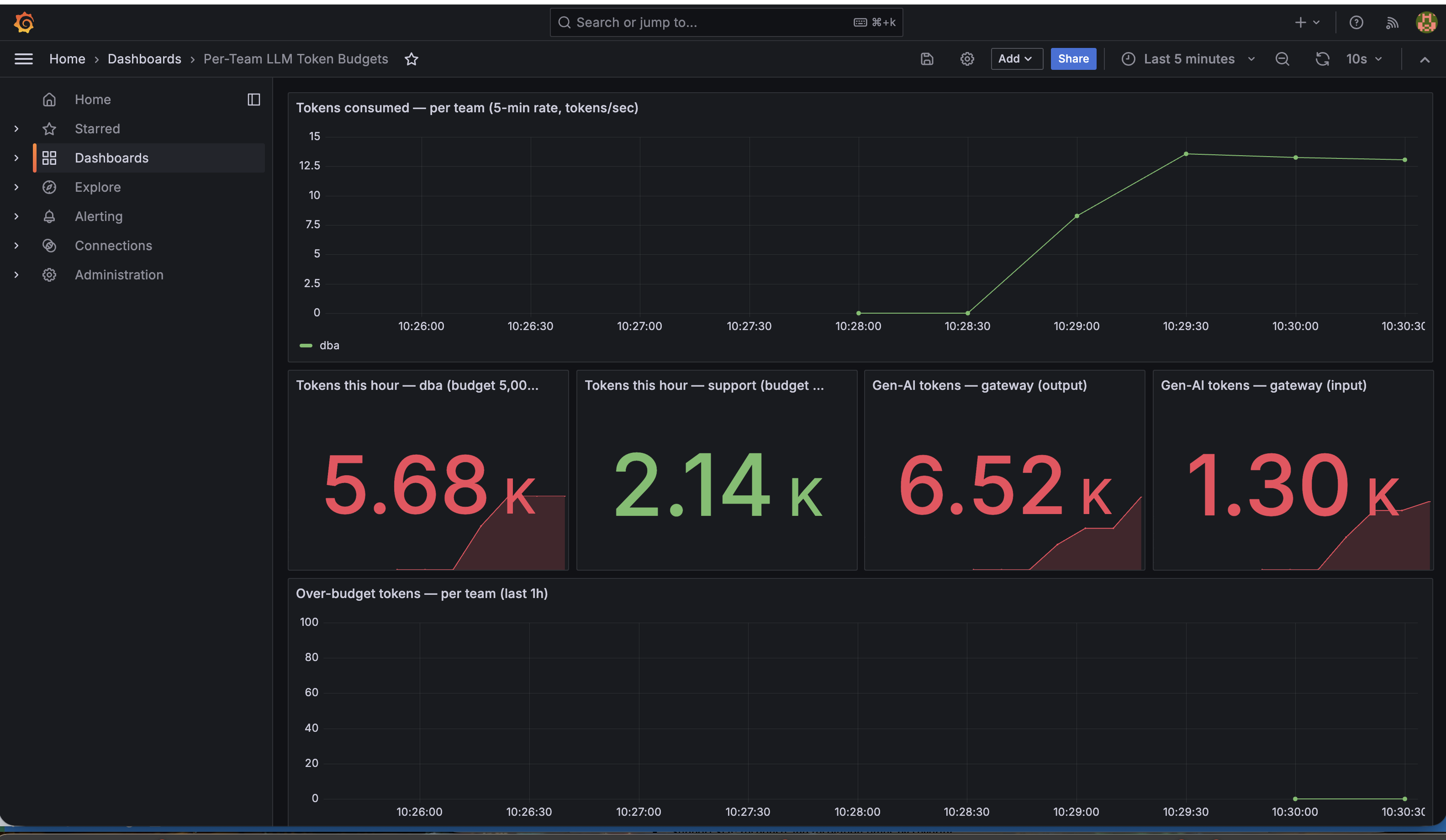This screenshot has height=840, width=1446.
Task: Click the Gen-AI tokens gateway (output) title
Action: coord(979,385)
